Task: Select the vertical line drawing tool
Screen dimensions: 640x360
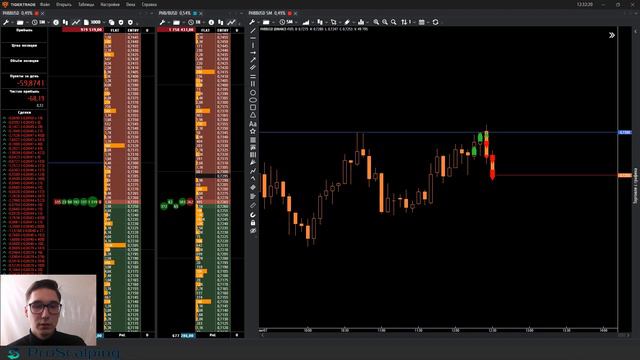Action: pyautogui.click(x=253, y=45)
